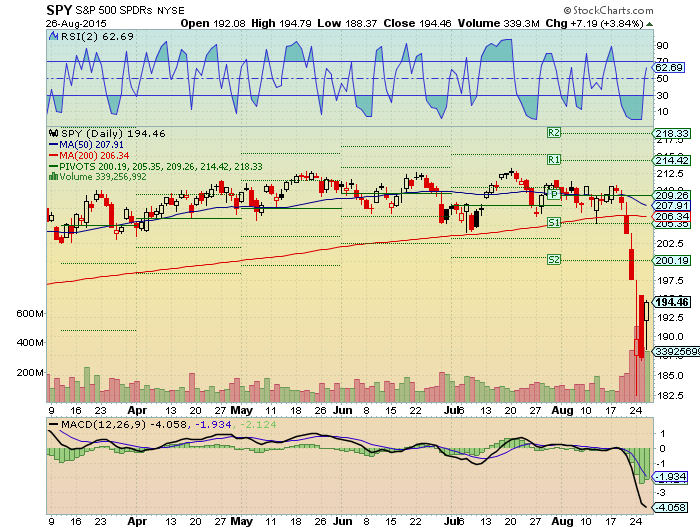The height and width of the screenshot is (530, 700).
Task: Click May on the price chart date axis
Action: point(242,410)
